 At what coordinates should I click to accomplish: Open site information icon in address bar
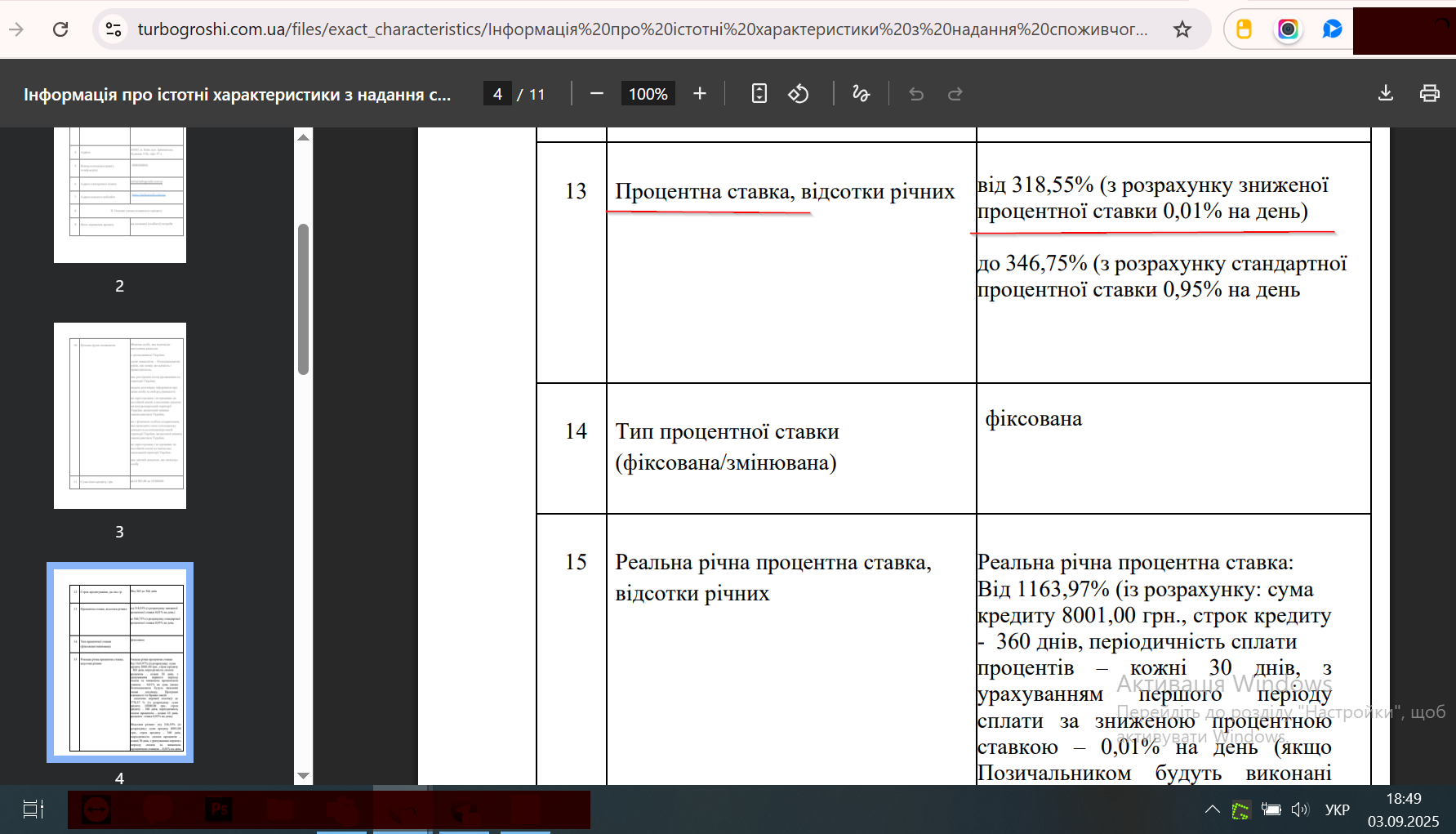pos(114,29)
